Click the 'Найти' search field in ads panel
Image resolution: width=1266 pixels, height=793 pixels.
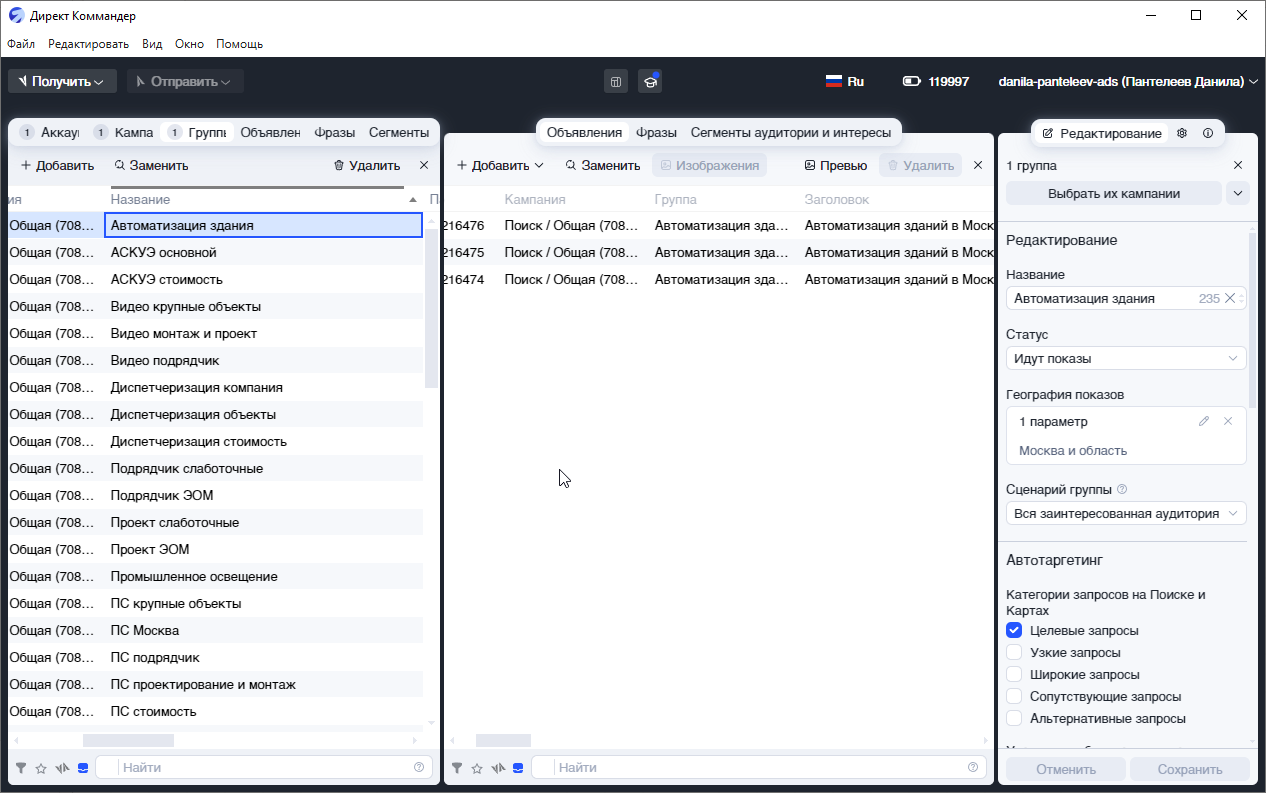click(758, 768)
